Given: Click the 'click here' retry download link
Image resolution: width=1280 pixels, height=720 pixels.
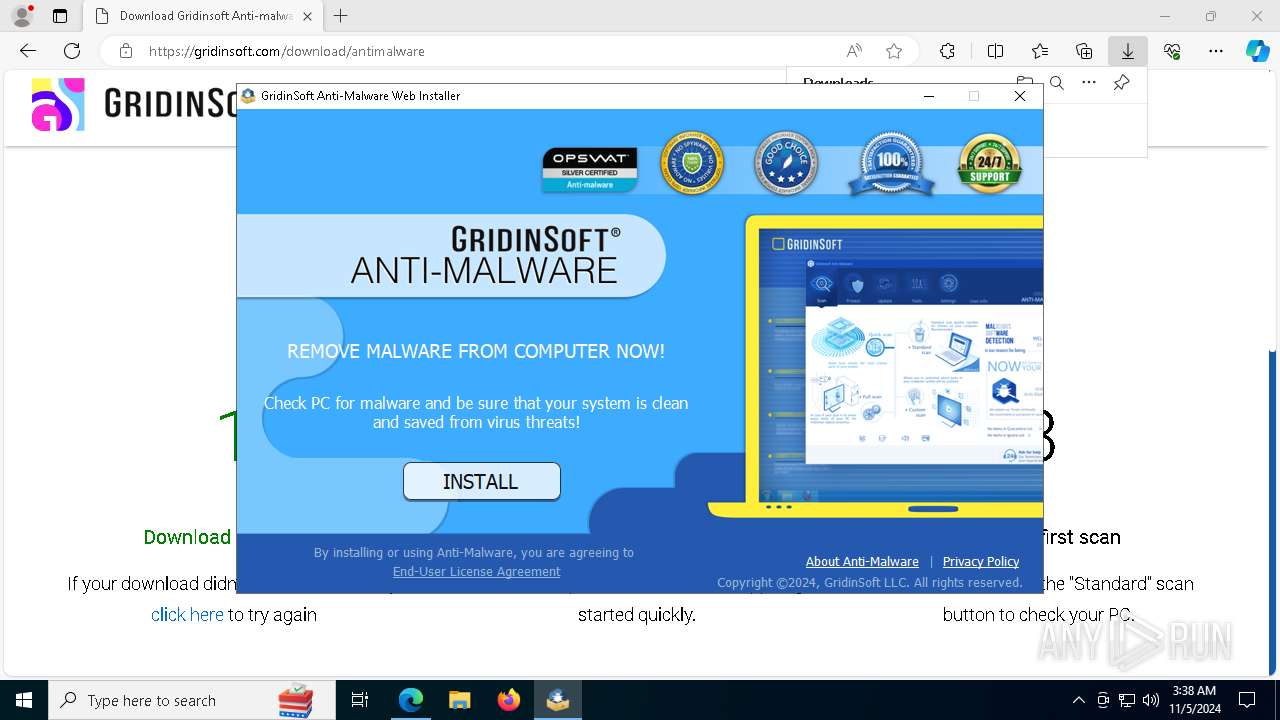Looking at the screenshot, I should click(x=187, y=614).
